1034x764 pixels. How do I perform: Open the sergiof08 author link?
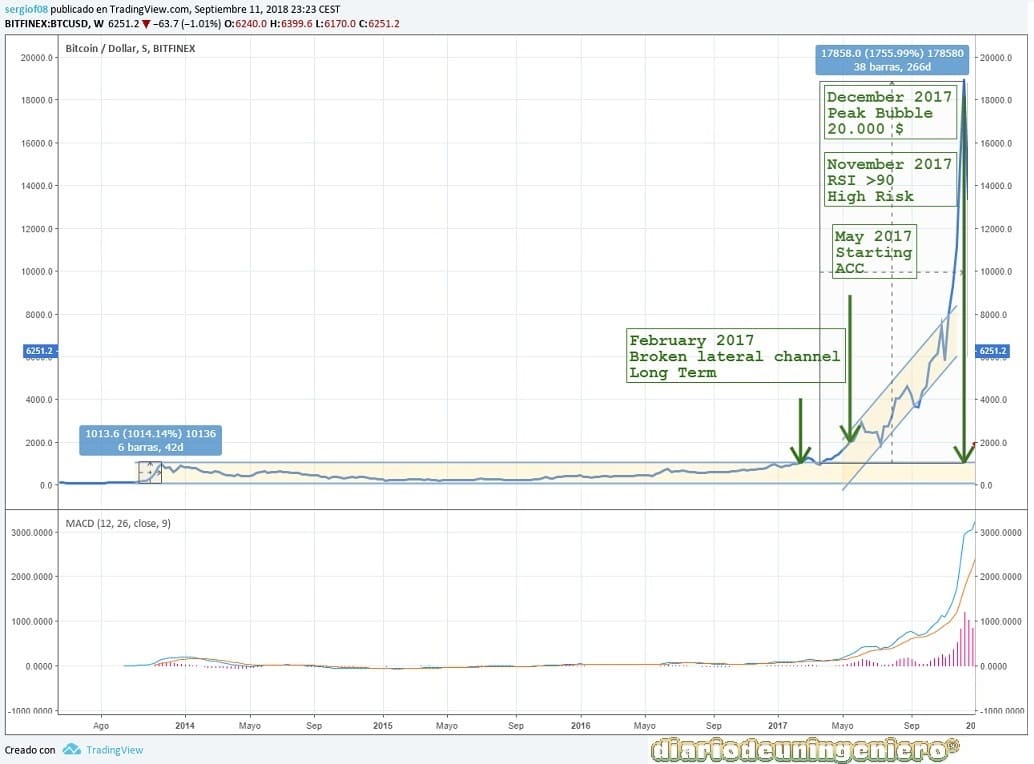click(x=26, y=9)
